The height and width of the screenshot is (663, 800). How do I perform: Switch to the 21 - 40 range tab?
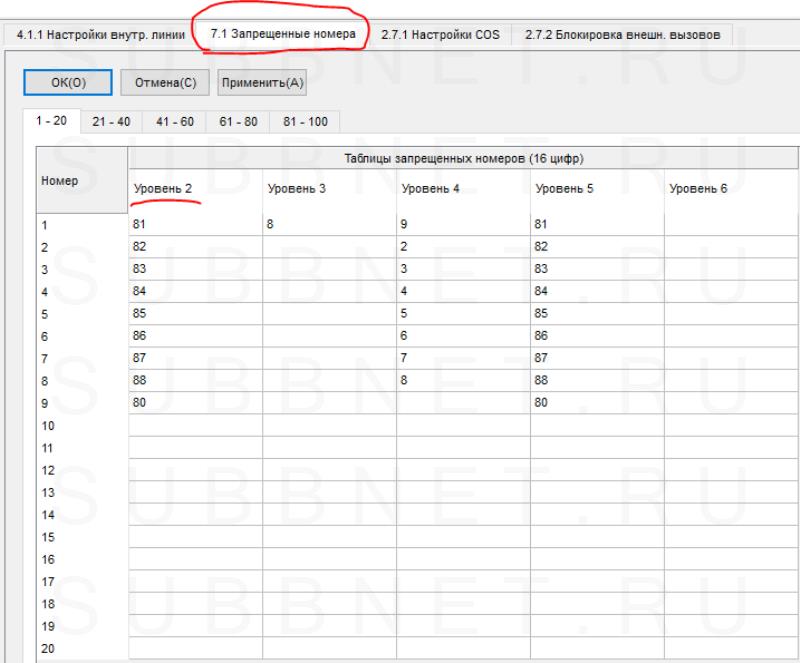click(x=112, y=122)
